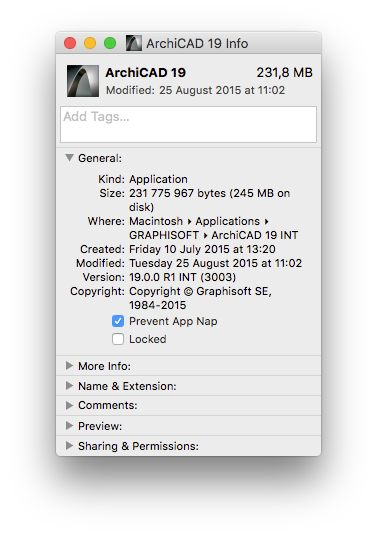Viewport: 377px width, 536px height.
Task: Uncheck the Prevent App Nap checkbox
Action: [x=118, y=321]
